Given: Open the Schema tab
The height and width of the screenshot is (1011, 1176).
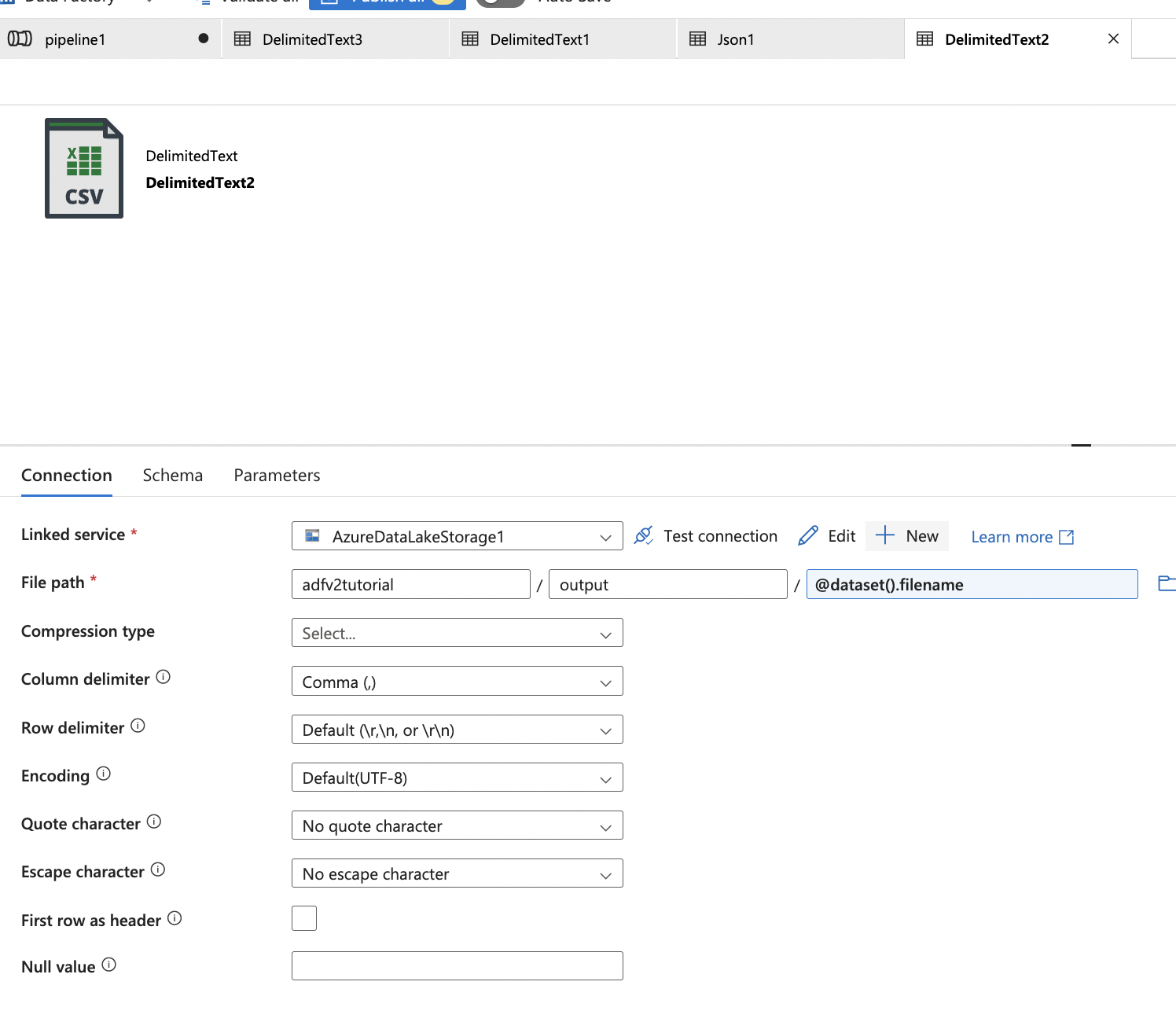Looking at the screenshot, I should pyautogui.click(x=172, y=475).
